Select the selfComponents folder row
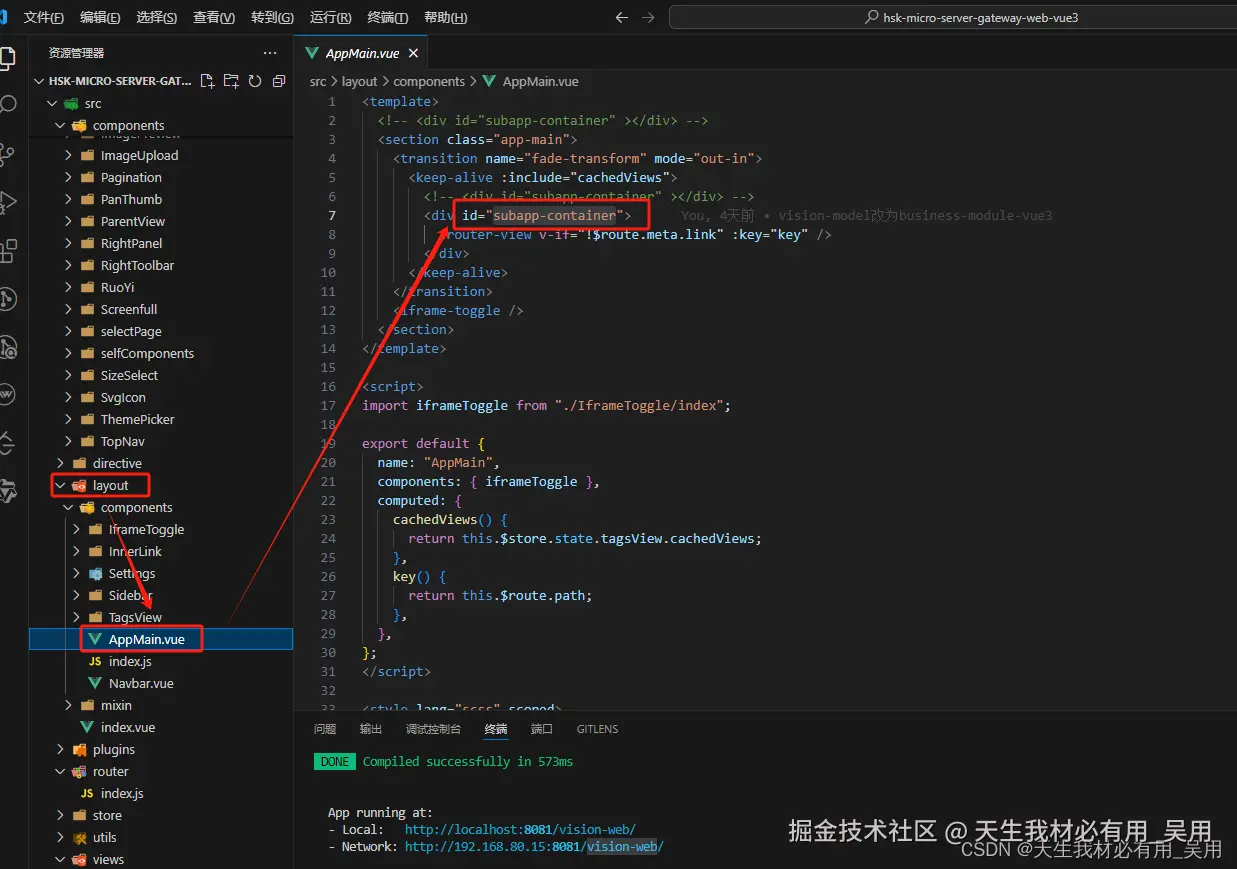The height and width of the screenshot is (869, 1237). [161, 353]
